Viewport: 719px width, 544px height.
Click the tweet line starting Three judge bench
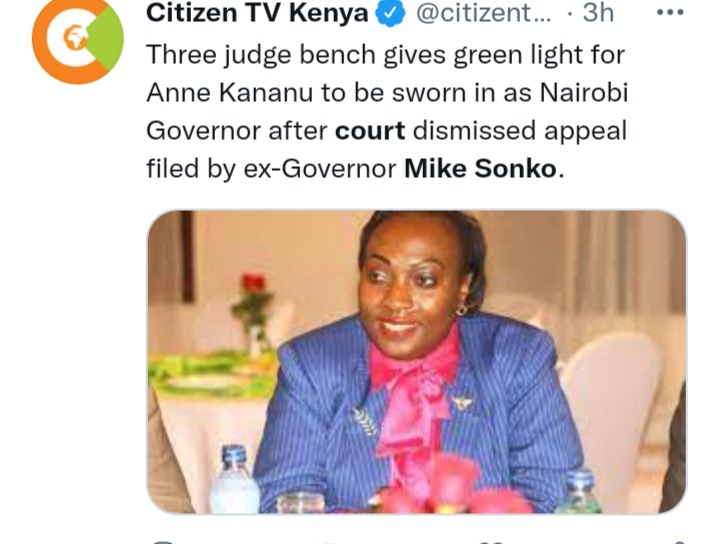pos(385,55)
